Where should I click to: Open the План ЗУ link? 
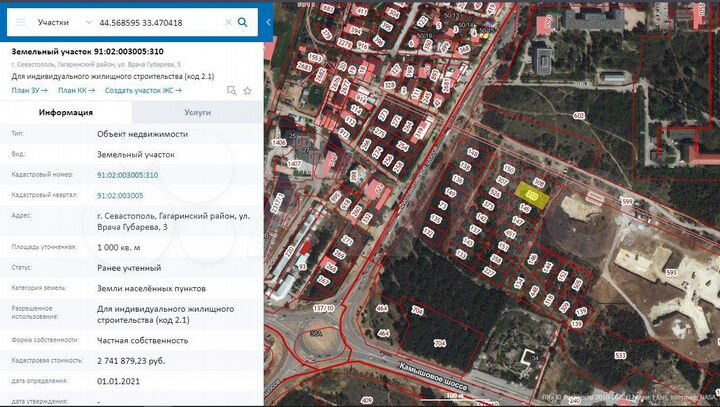click(x=29, y=90)
